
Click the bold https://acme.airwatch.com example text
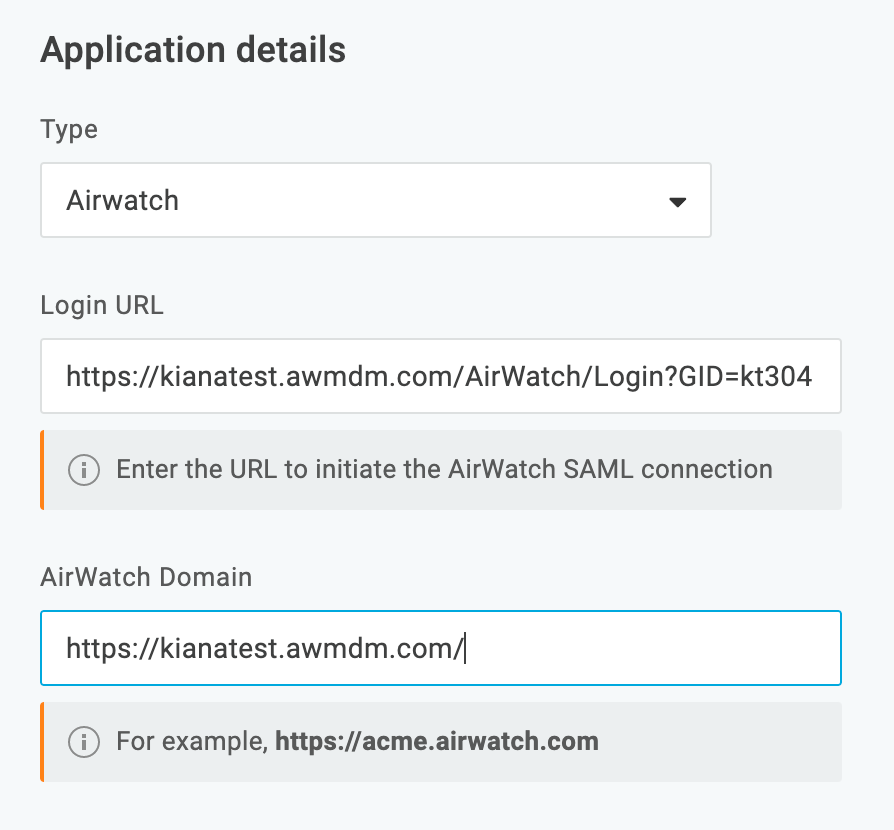(x=437, y=742)
